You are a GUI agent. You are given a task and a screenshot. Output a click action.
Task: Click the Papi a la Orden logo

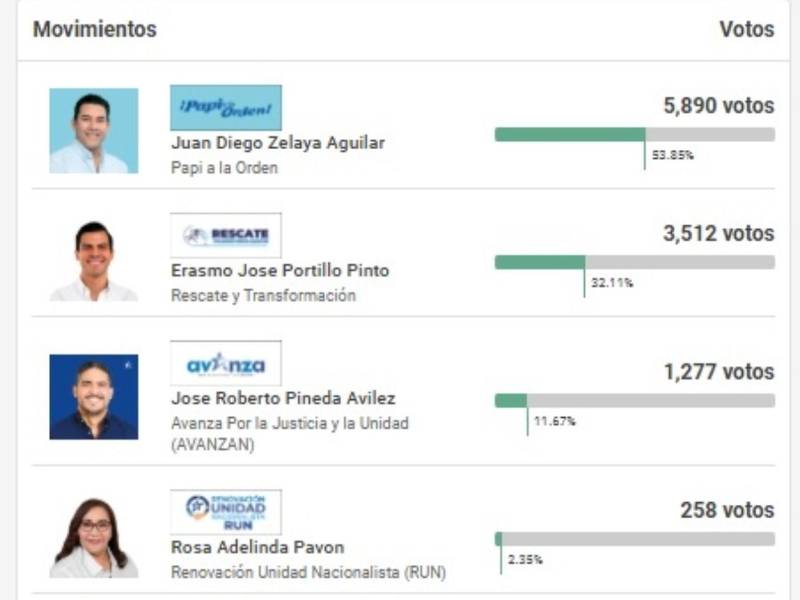tap(225, 107)
